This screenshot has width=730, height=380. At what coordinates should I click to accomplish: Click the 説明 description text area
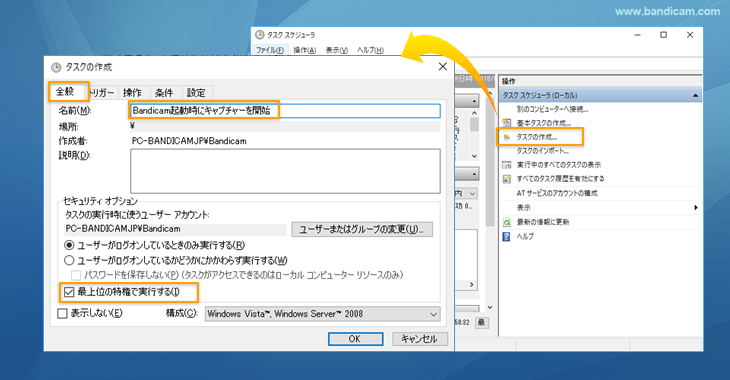[285, 171]
